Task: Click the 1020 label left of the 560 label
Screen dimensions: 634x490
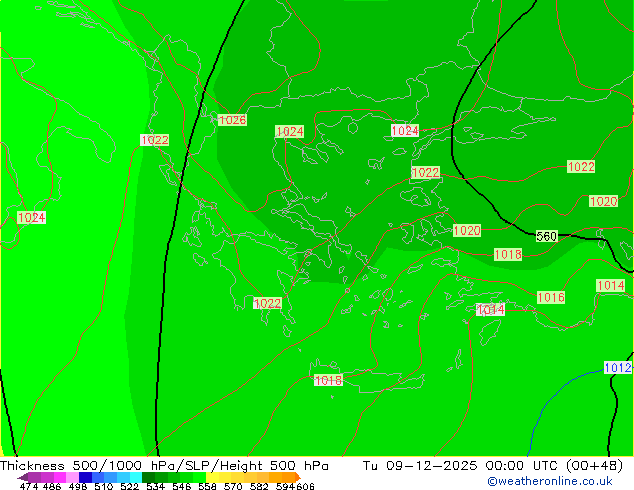Action: (467, 230)
